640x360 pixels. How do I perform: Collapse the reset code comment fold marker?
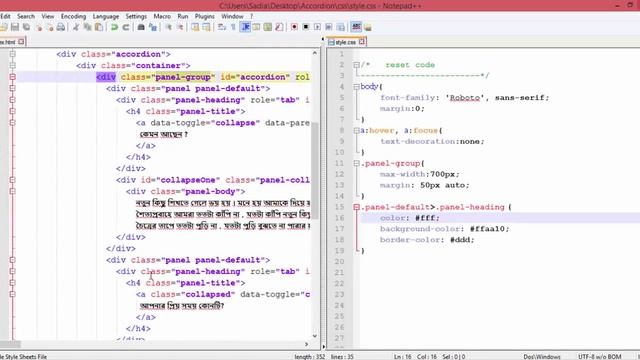pyautogui.click(x=356, y=65)
